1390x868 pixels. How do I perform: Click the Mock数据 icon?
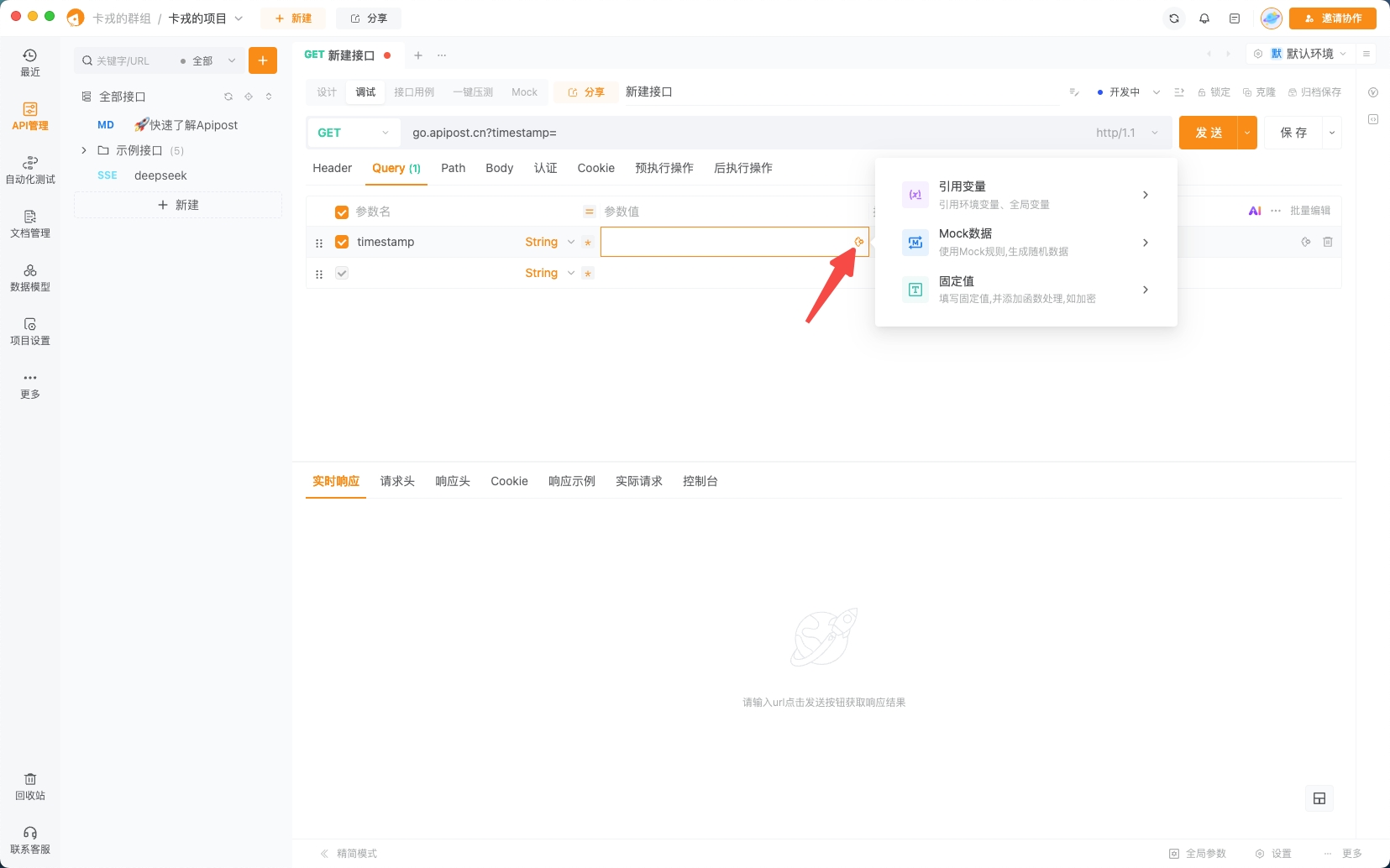click(x=915, y=243)
